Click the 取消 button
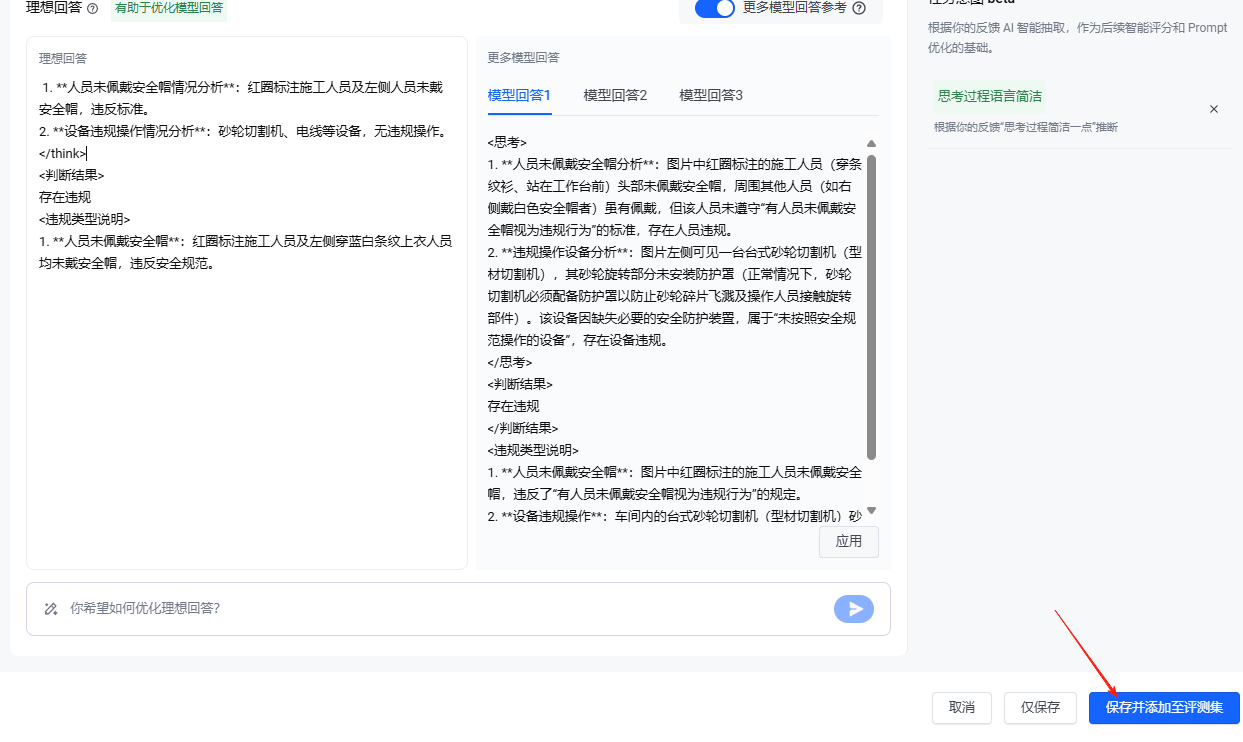 coord(962,707)
